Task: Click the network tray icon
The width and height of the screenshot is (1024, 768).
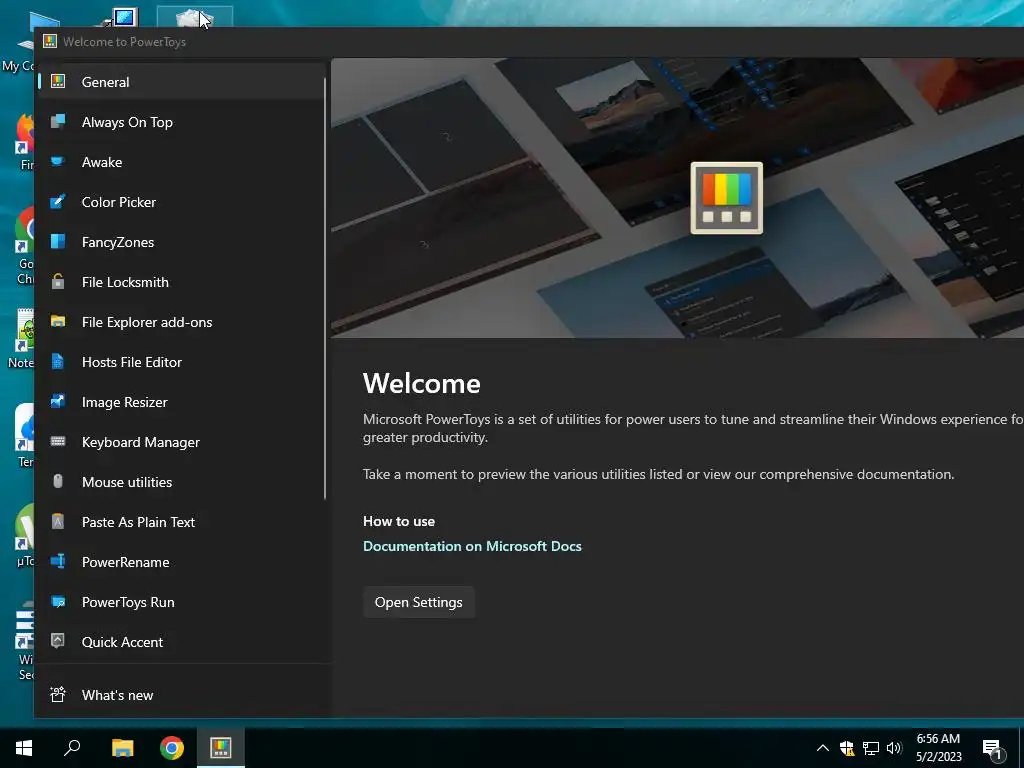Action: pyautogui.click(x=871, y=748)
